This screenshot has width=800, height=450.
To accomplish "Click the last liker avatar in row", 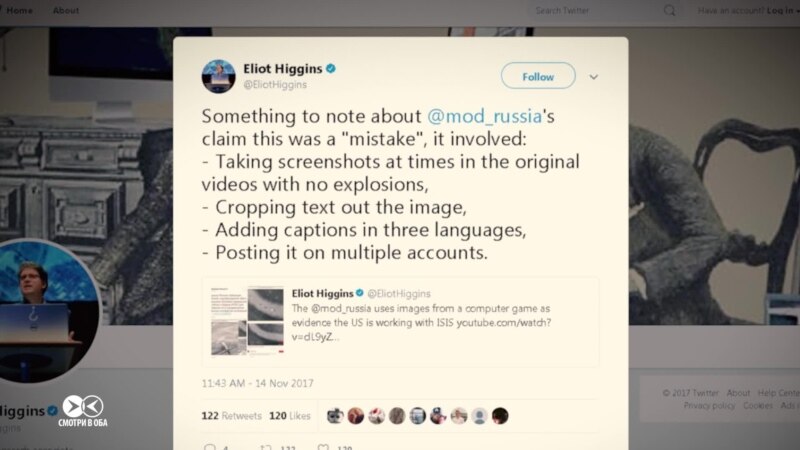I will [x=500, y=415].
